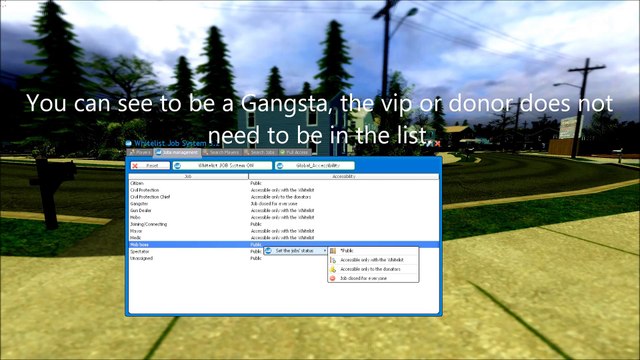Open the Full Access tab
This screenshot has height=360, width=640.
pyautogui.click(x=294, y=152)
